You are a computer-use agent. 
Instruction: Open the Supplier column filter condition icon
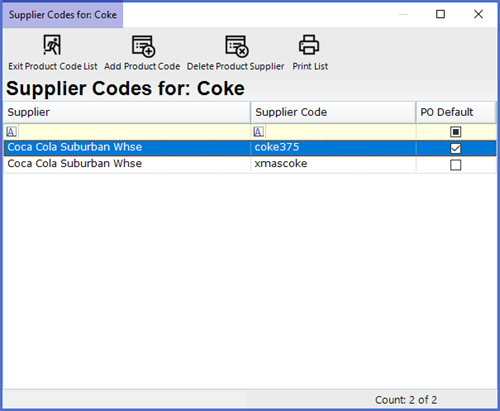11,132
